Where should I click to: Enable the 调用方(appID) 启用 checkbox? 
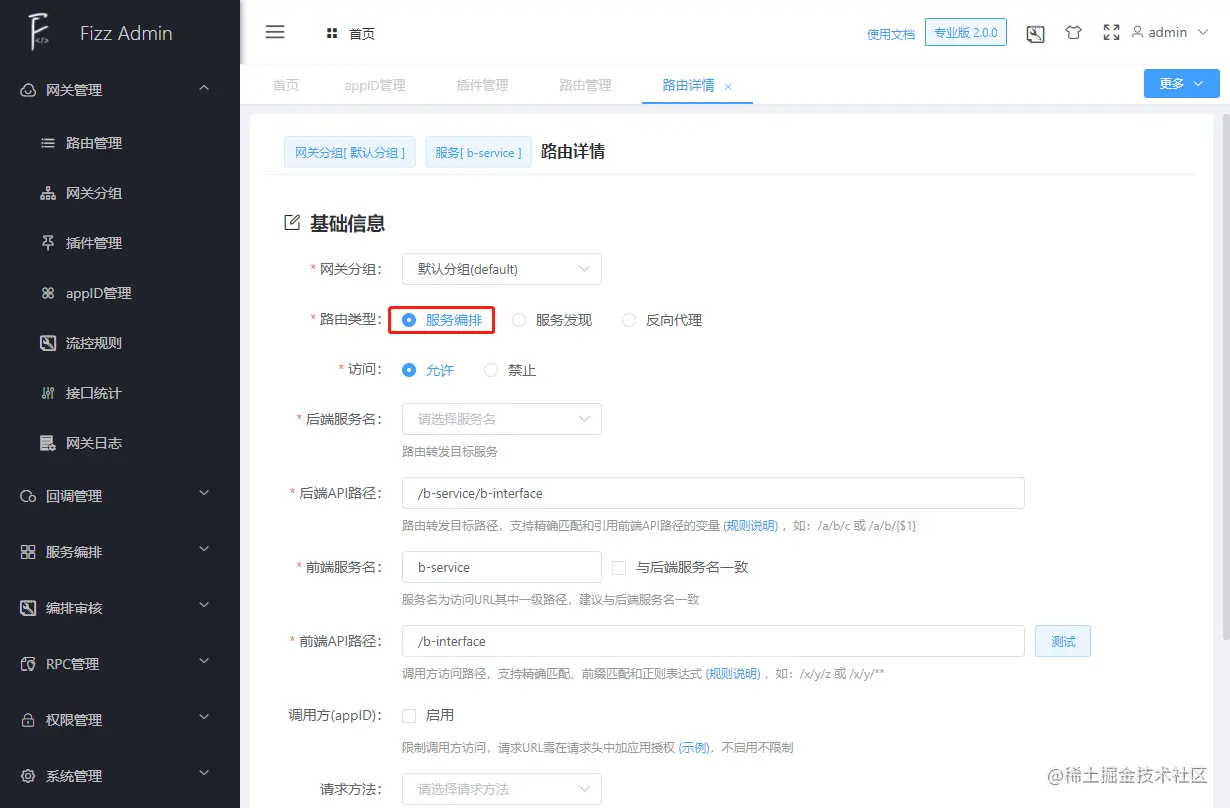(409, 715)
